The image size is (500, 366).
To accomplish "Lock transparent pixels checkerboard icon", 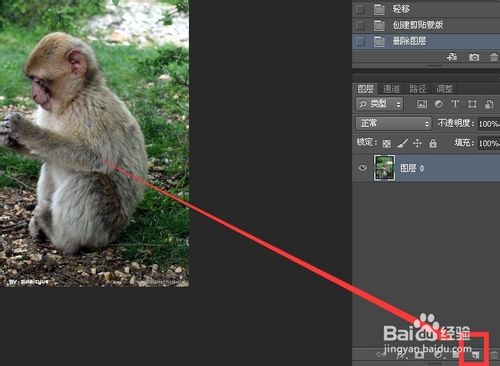I will 387,144.
